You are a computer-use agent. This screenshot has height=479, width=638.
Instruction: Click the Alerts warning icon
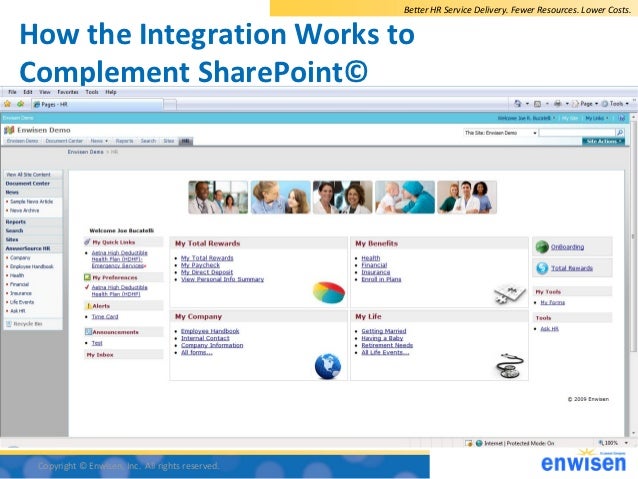[x=88, y=306]
